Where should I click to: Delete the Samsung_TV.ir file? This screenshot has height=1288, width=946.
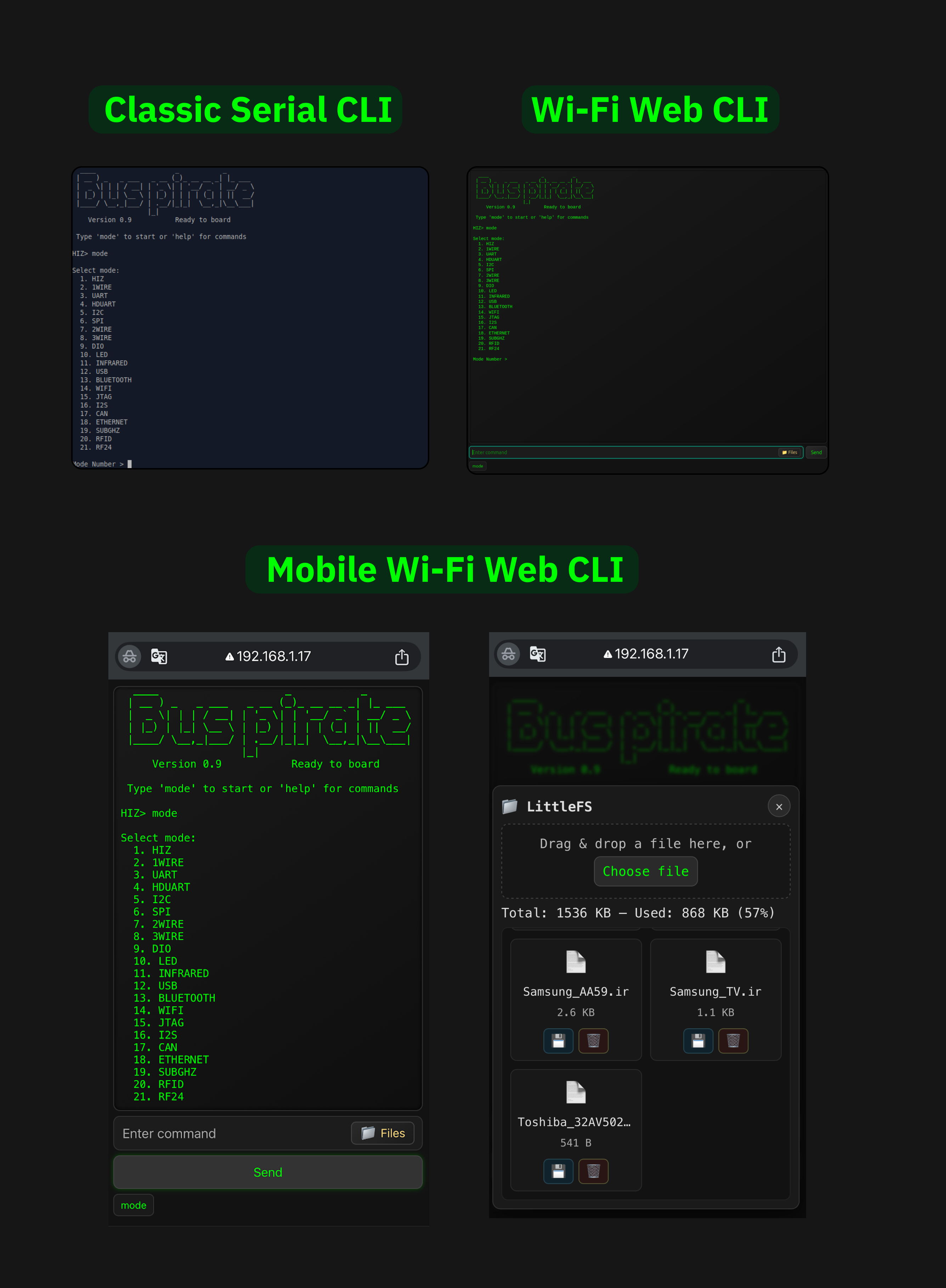733,1040
